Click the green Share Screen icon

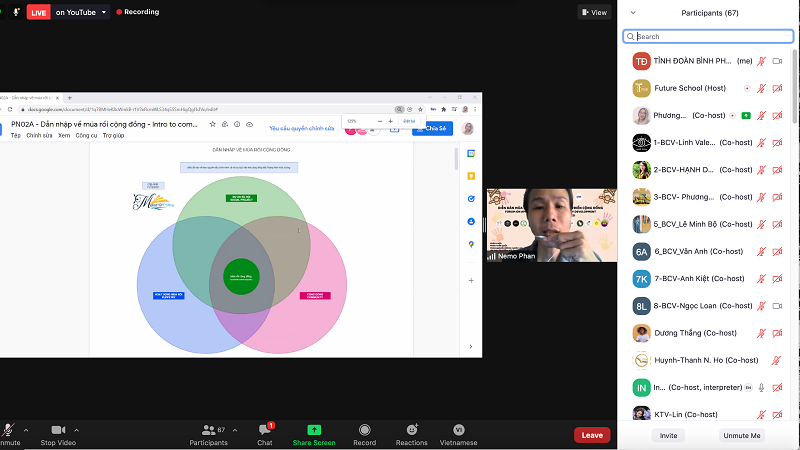pyautogui.click(x=314, y=430)
